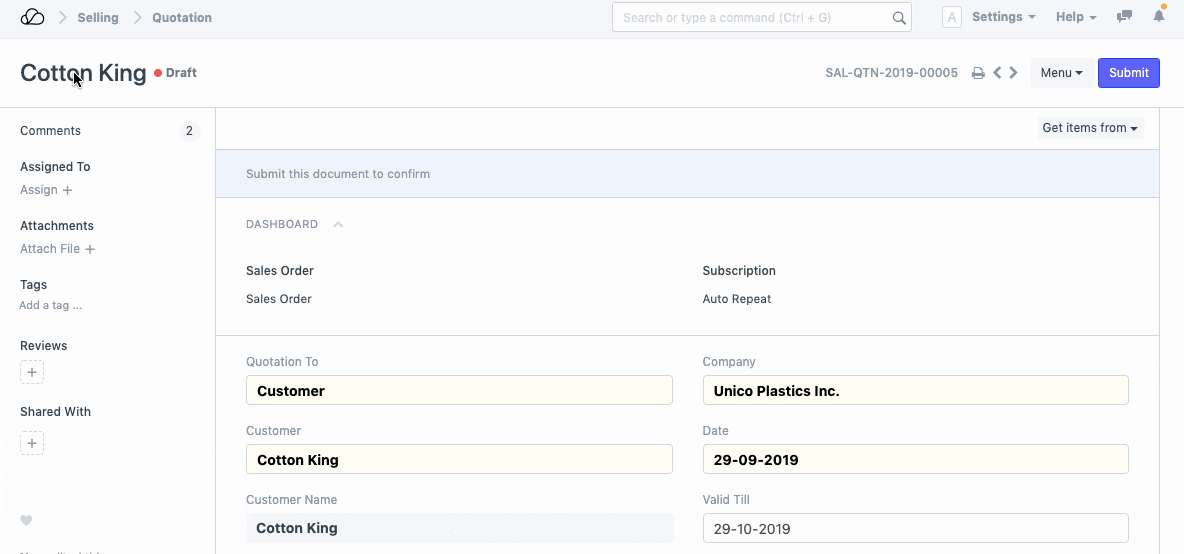Click the ERPNext cloud home logo
The image size is (1184, 554).
pos(32,17)
